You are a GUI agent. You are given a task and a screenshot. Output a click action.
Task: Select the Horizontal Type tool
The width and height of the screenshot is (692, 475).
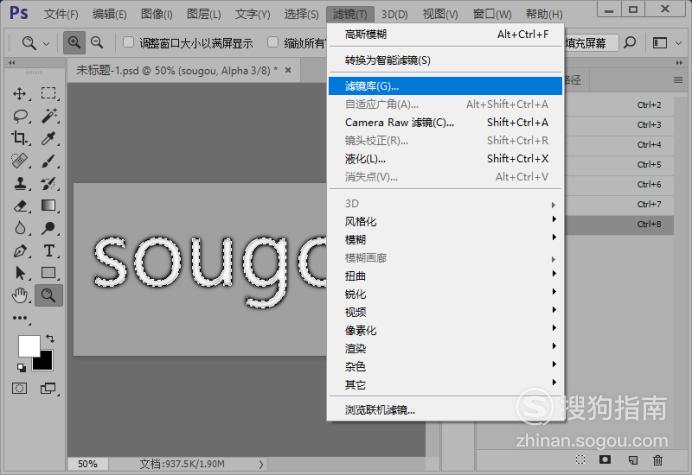[x=48, y=251]
